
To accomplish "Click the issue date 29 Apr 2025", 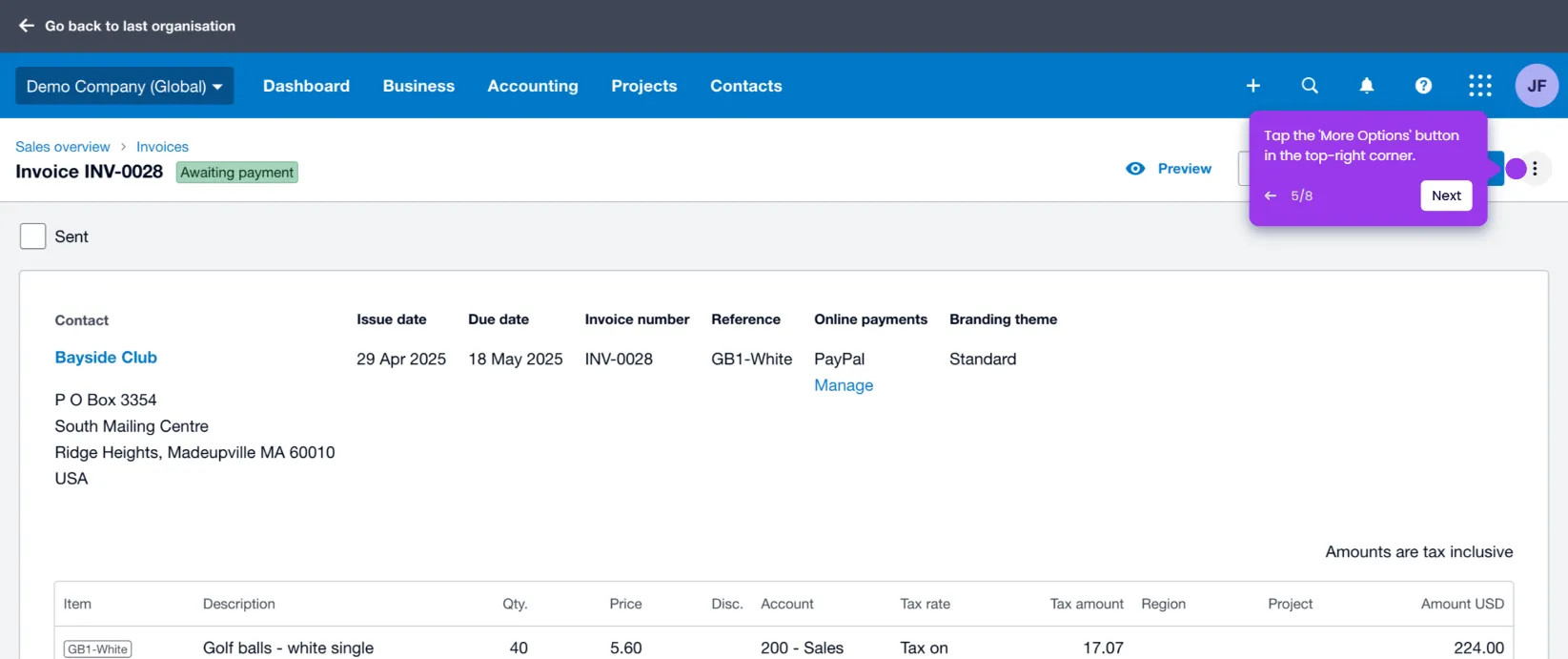I will pyautogui.click(x=401, y=360).
